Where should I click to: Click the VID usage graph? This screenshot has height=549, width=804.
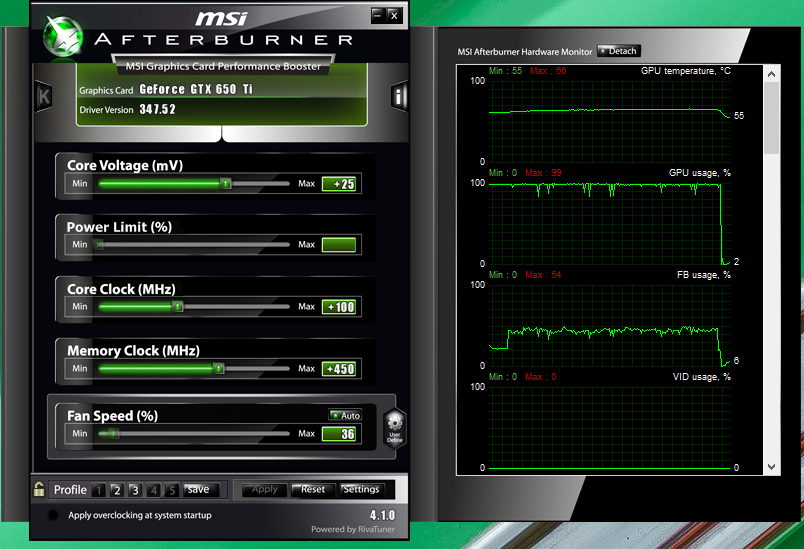pyautogui.click(x=610, y=427)
